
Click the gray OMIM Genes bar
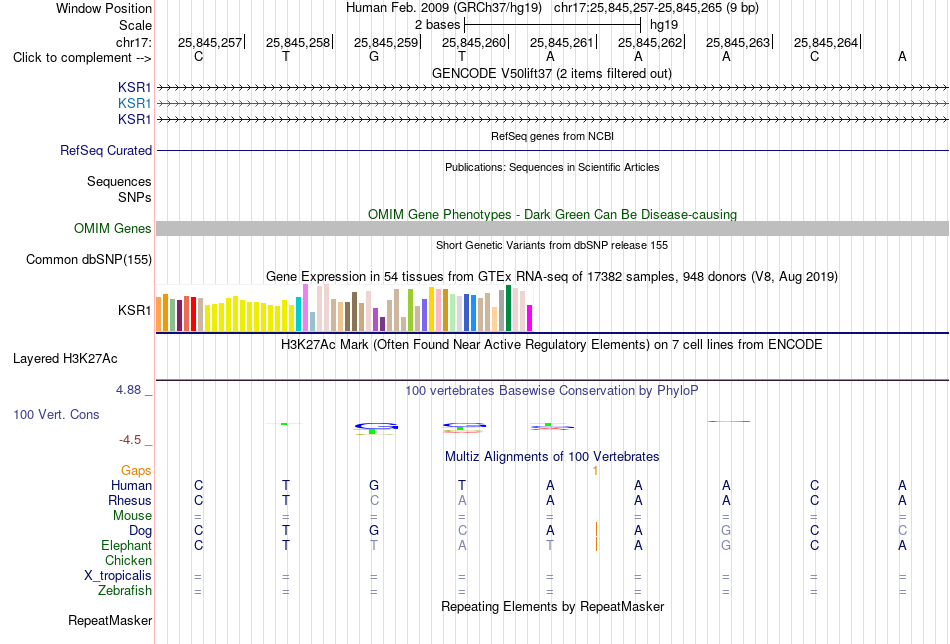click(x=553, y=228)
